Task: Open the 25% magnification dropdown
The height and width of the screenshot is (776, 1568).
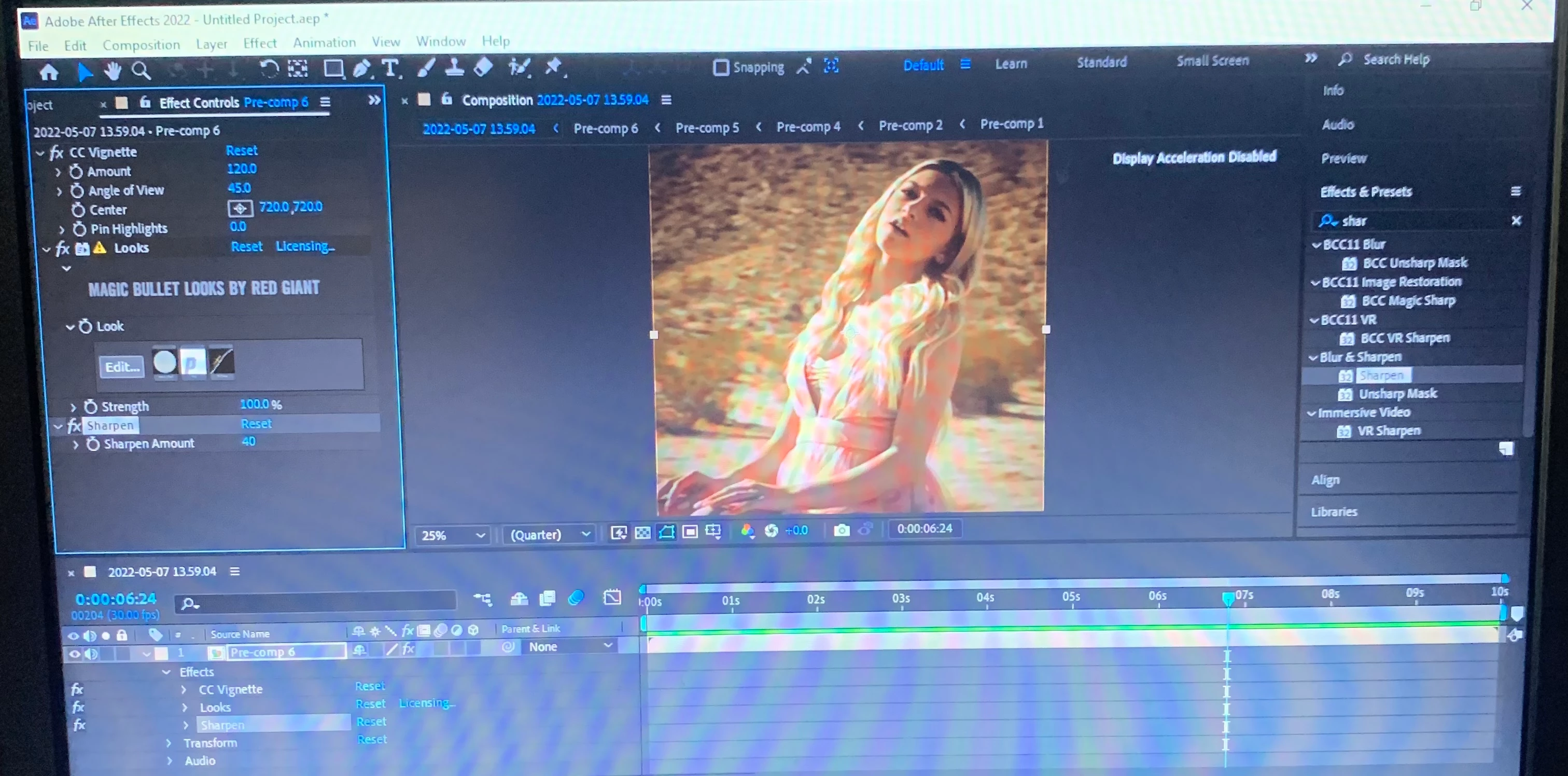Action: [452, 535]
